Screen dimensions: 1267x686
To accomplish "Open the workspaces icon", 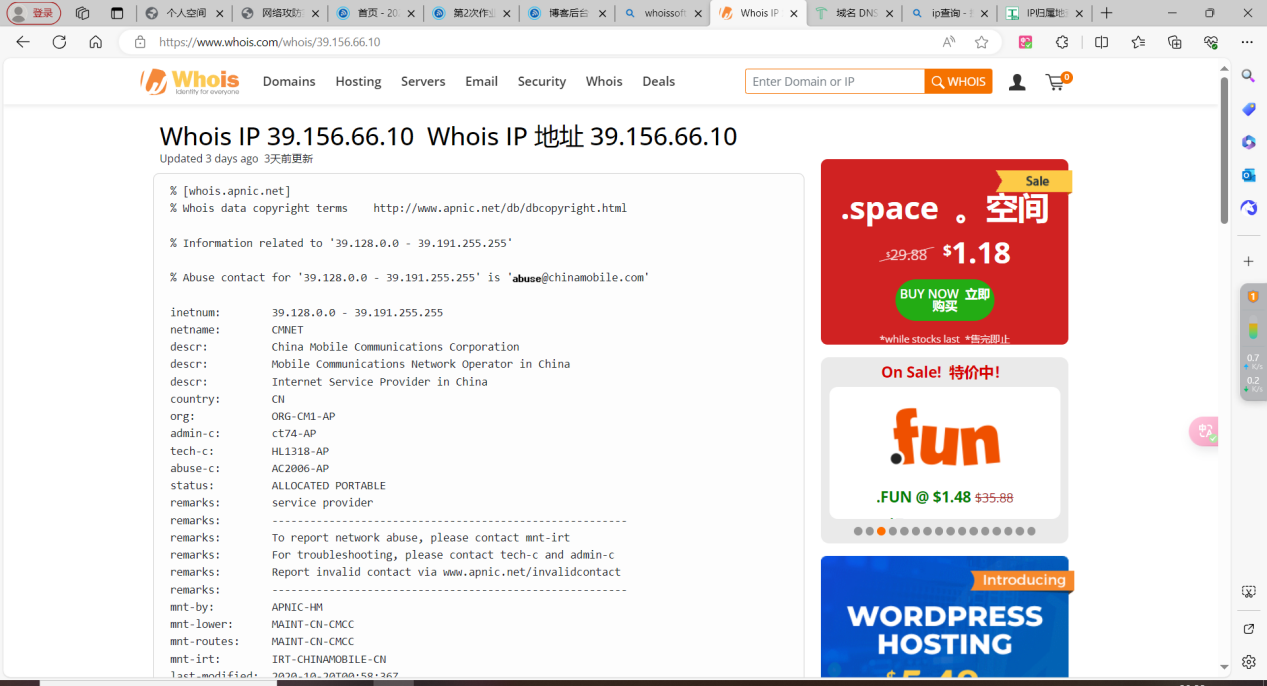I will point(82,13).
